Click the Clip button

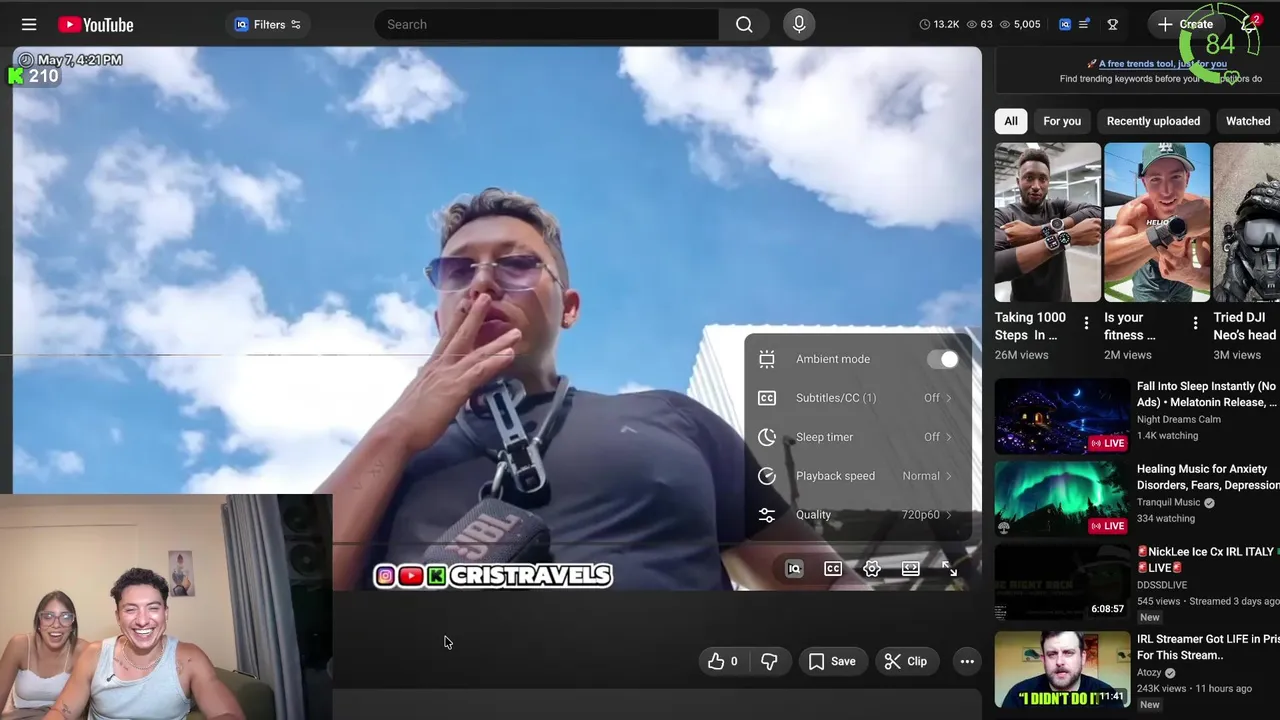pos(906,661)
